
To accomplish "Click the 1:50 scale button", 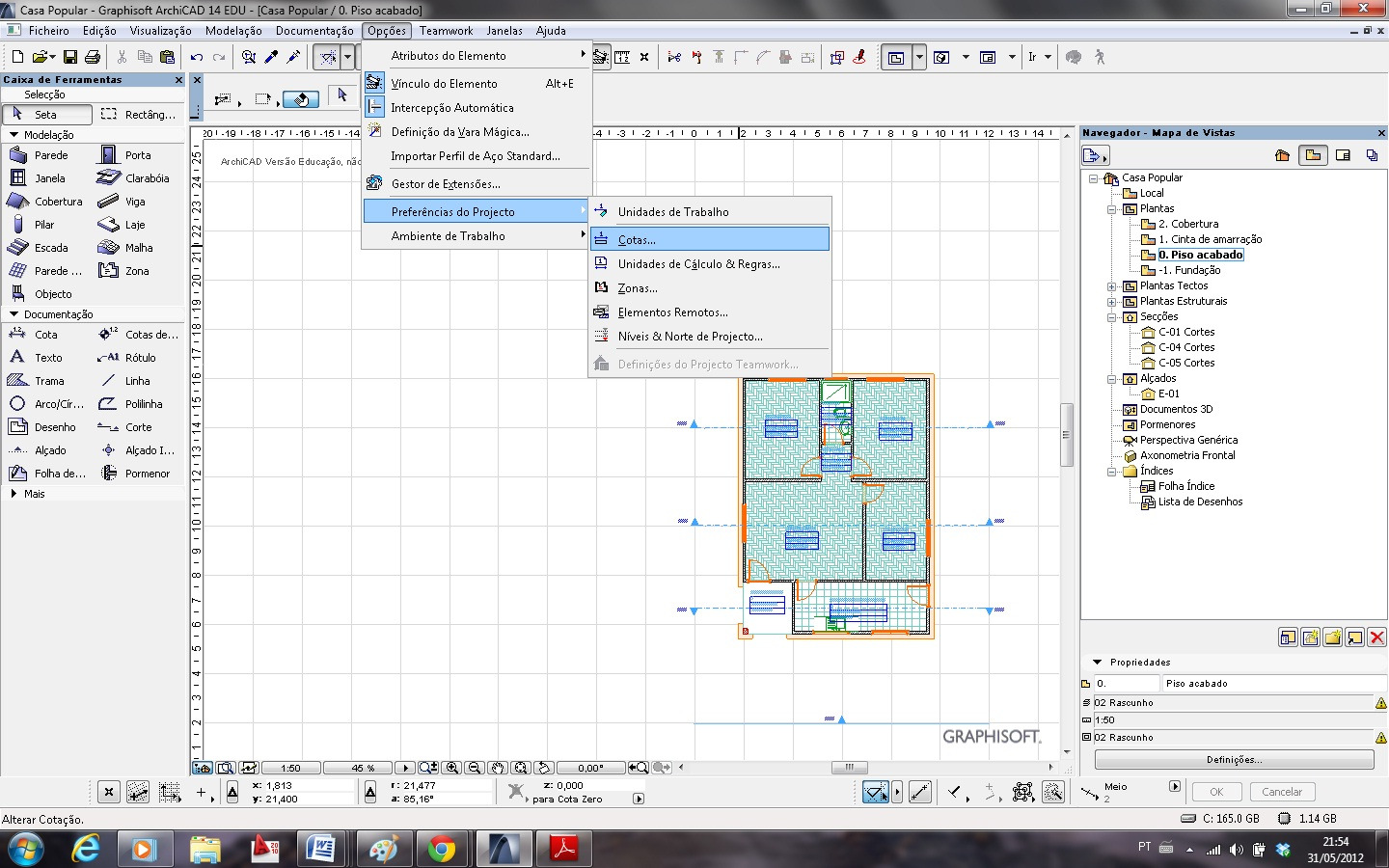I will 290,769.
